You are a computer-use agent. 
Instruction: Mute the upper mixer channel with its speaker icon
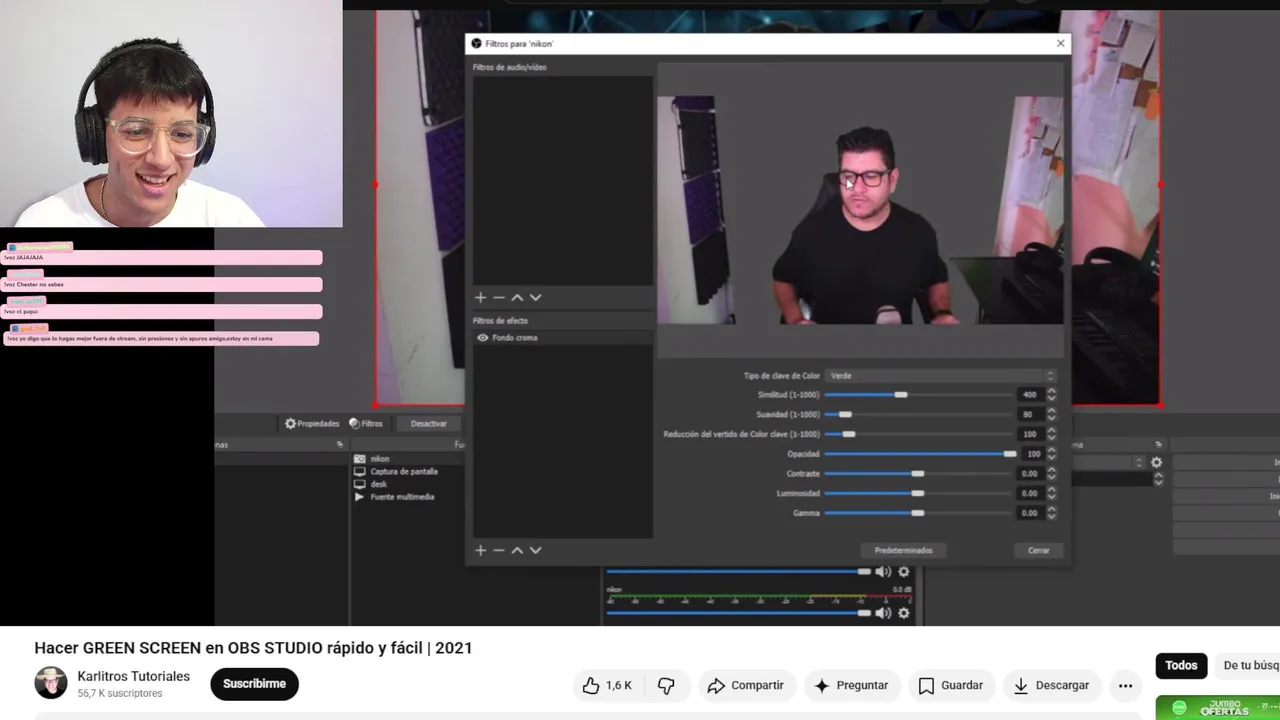click(x=883, y=572)
